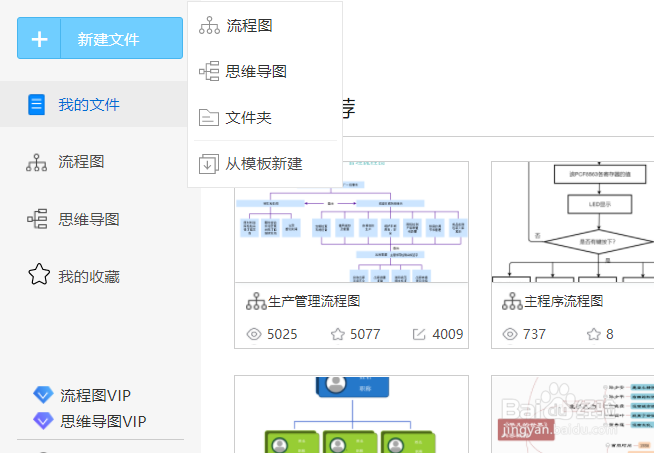Click the 主程序流程图 title text
Screen dimensions: 654x453
coord(563,301)
